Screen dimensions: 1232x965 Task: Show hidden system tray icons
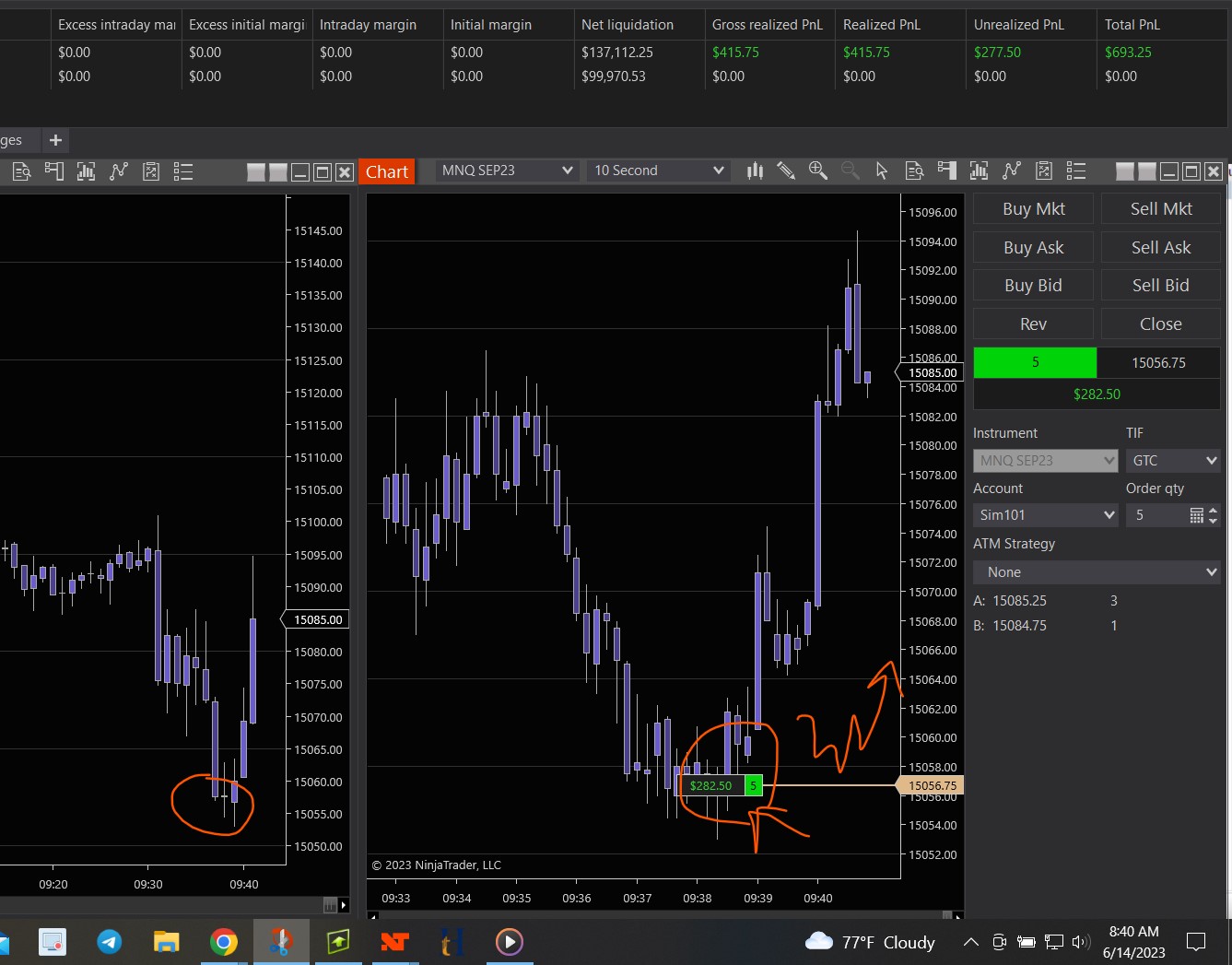point(970,941)
